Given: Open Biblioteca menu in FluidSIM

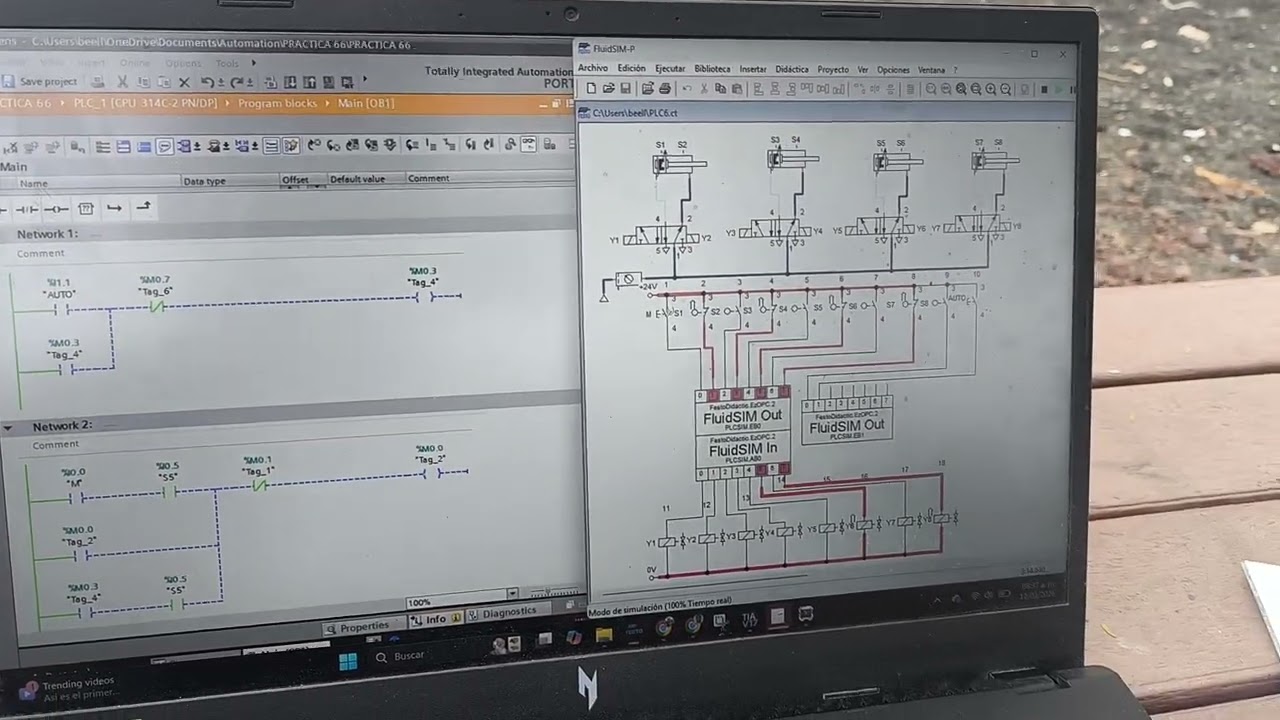Looking at the screenshot, I should click(712, 69).
